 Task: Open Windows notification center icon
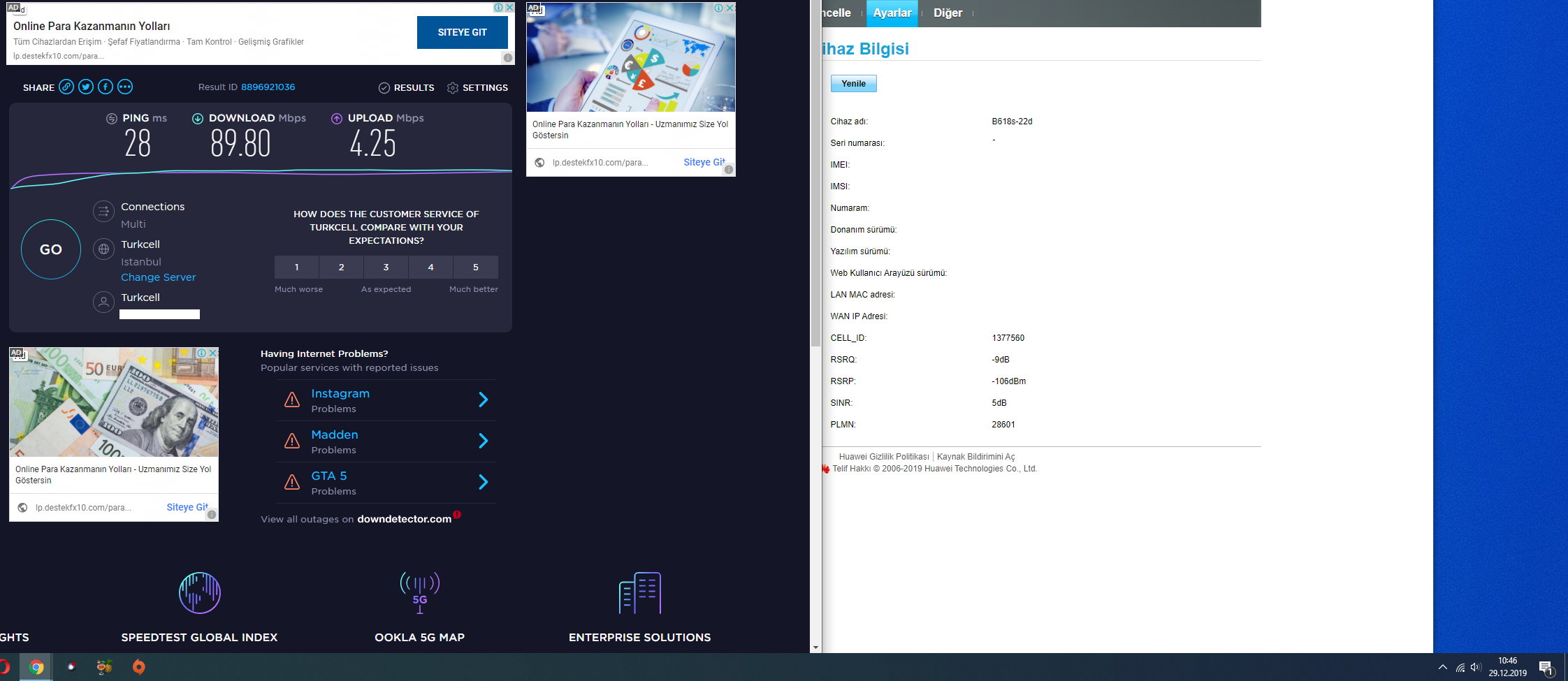[1546, 668]
